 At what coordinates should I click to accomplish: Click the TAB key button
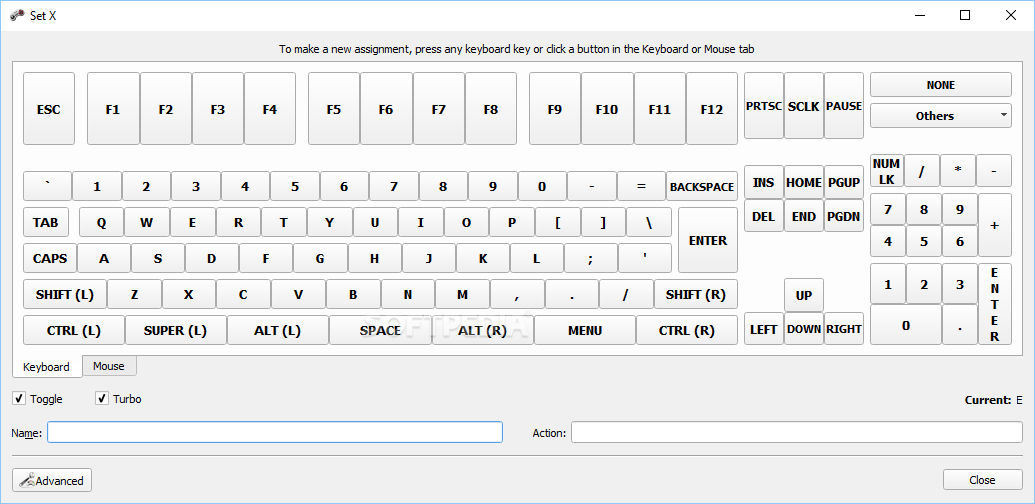[x=46, y=222]
